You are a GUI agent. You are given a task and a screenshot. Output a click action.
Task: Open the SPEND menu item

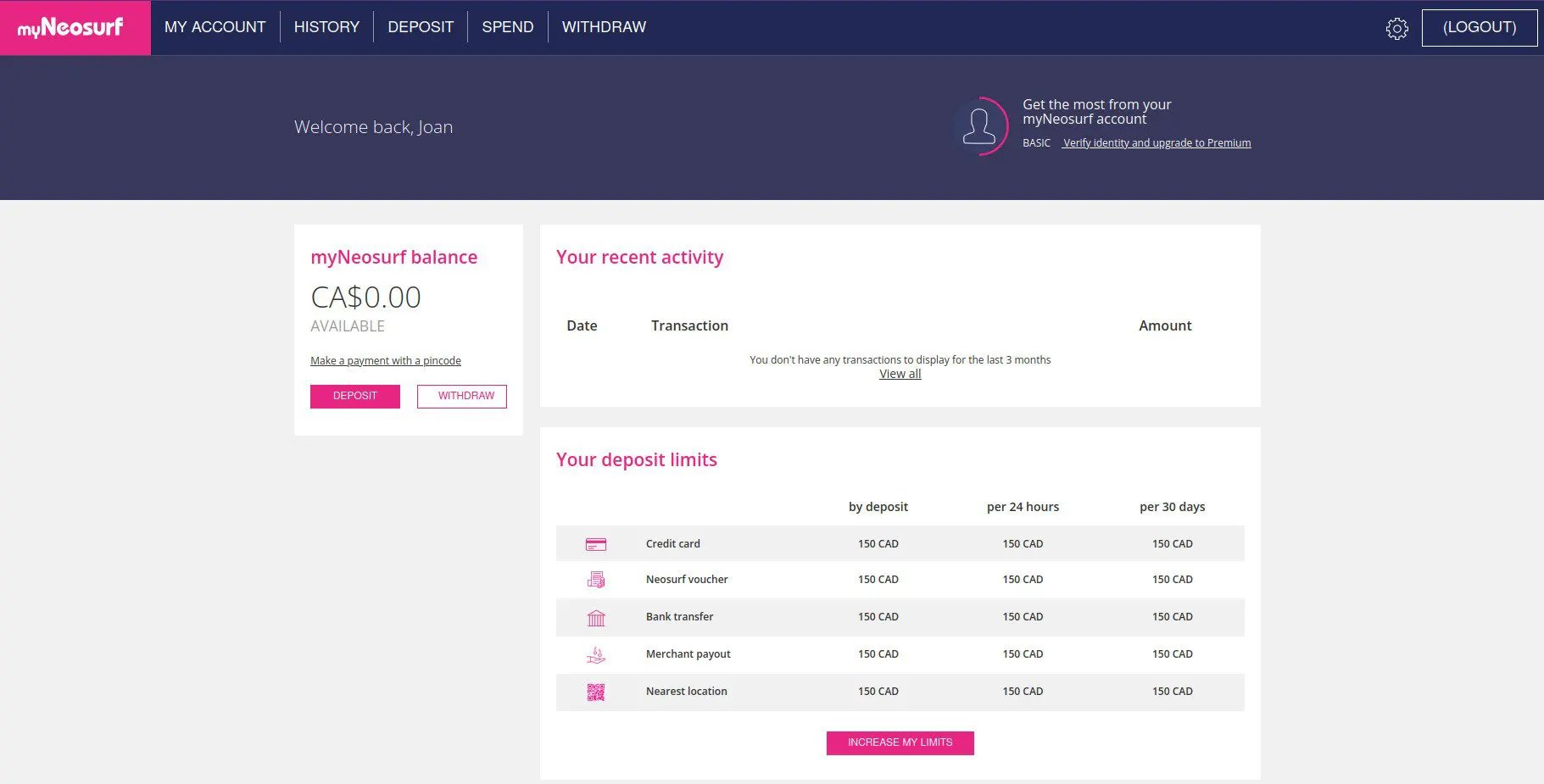(x=508, y=27)
